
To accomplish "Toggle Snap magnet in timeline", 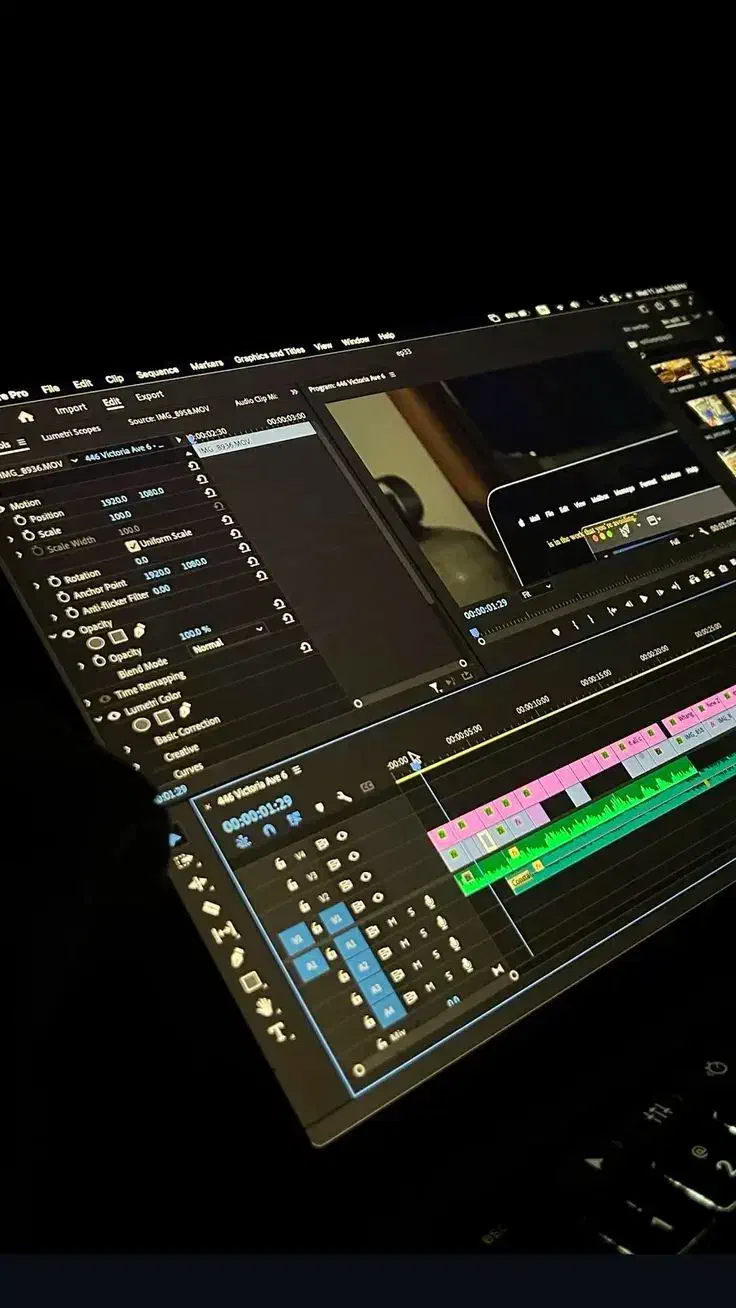I will [269, 829].
